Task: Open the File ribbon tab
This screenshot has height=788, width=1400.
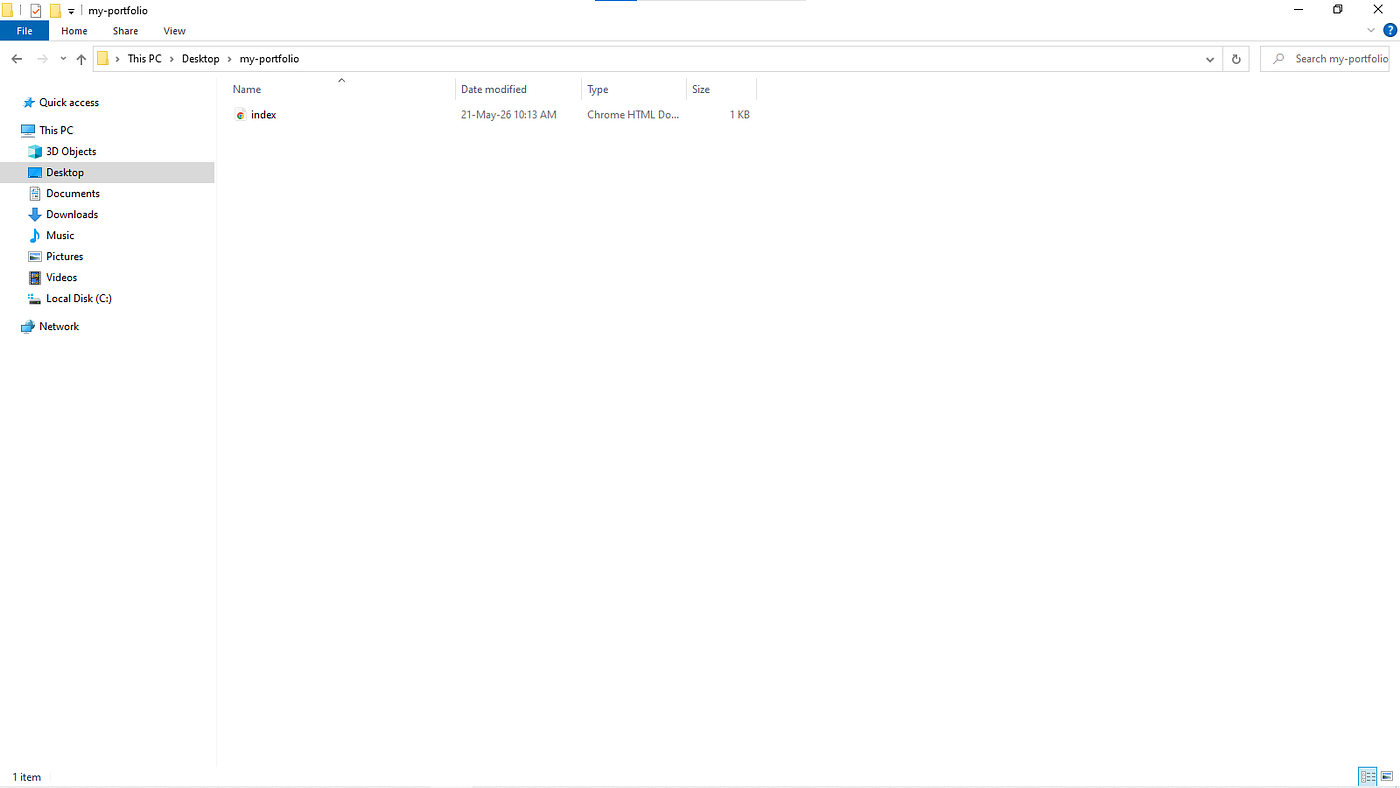Action: click(24, 31)
